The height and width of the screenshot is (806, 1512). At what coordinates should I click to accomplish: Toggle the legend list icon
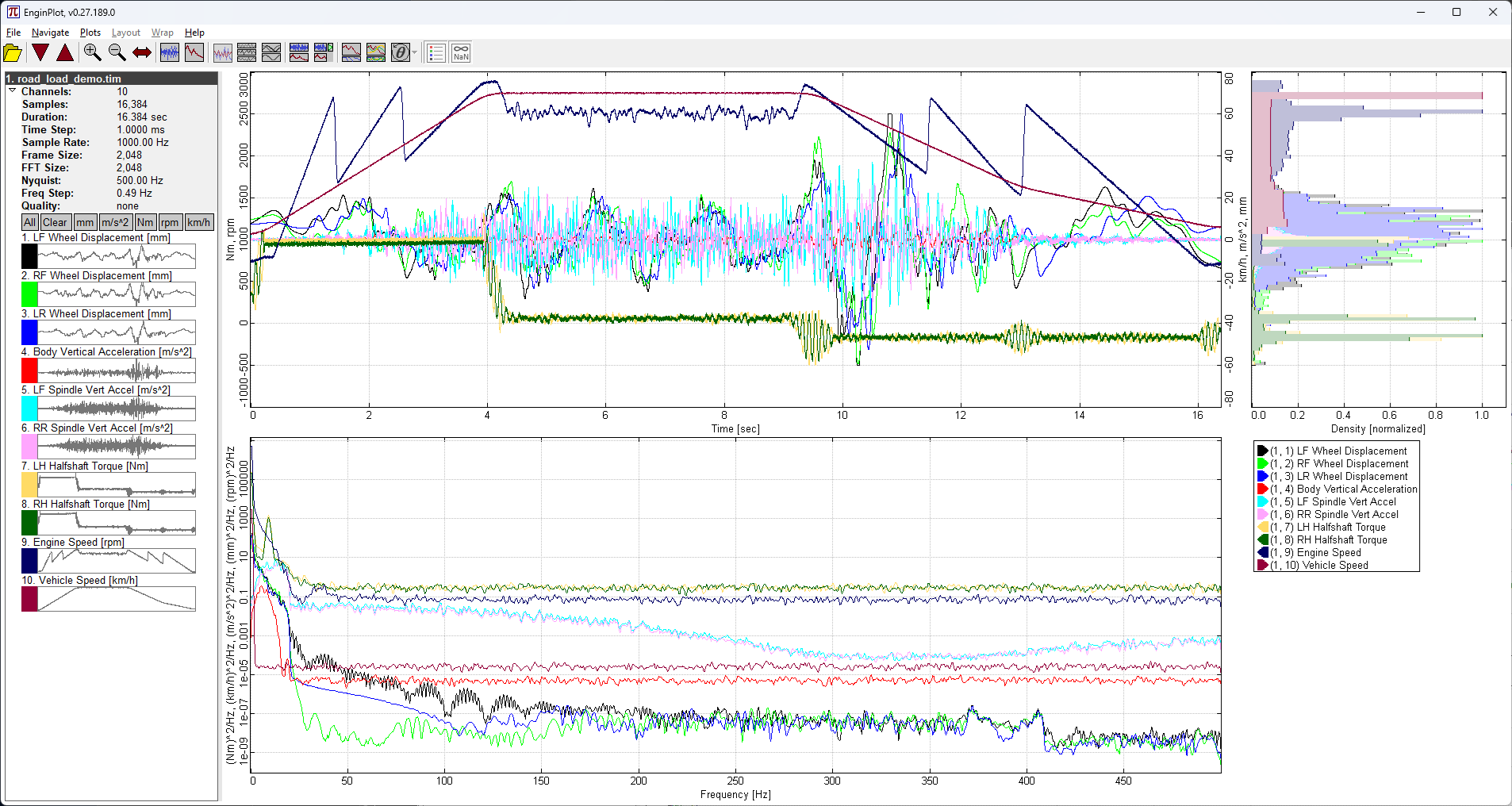pos(436,52)
